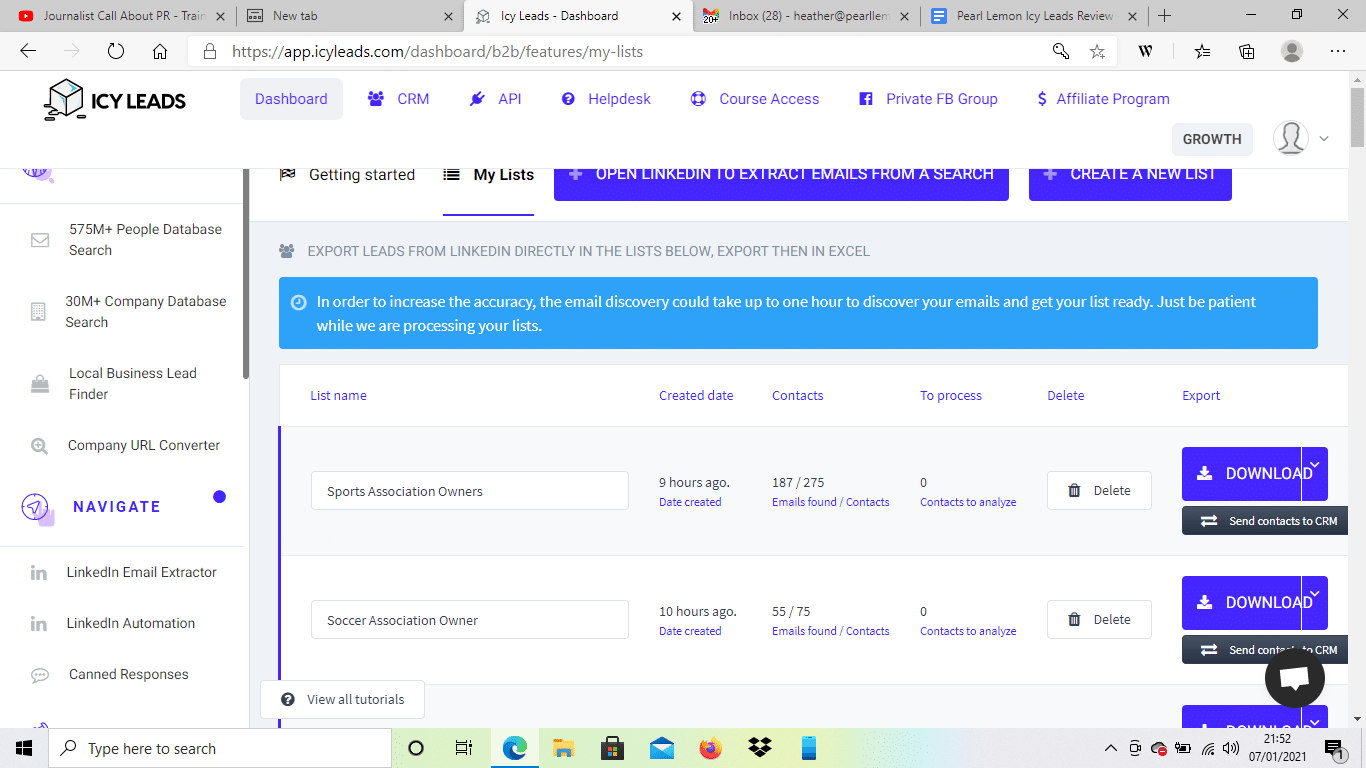This screenshot has height=768, width=1366.
Task: Click the sidebar vertical scrollbar
Action: [x=246, y=275]
